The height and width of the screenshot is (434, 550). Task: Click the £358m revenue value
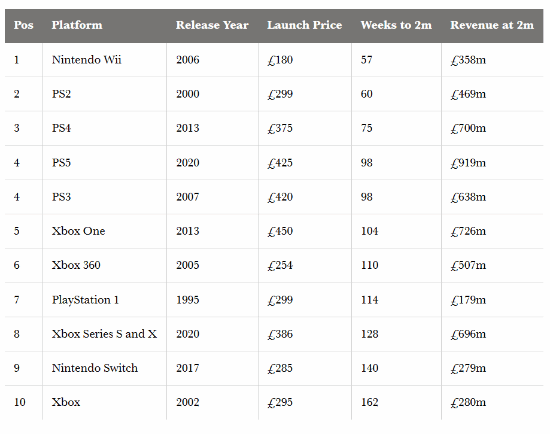tap(468, 60)
